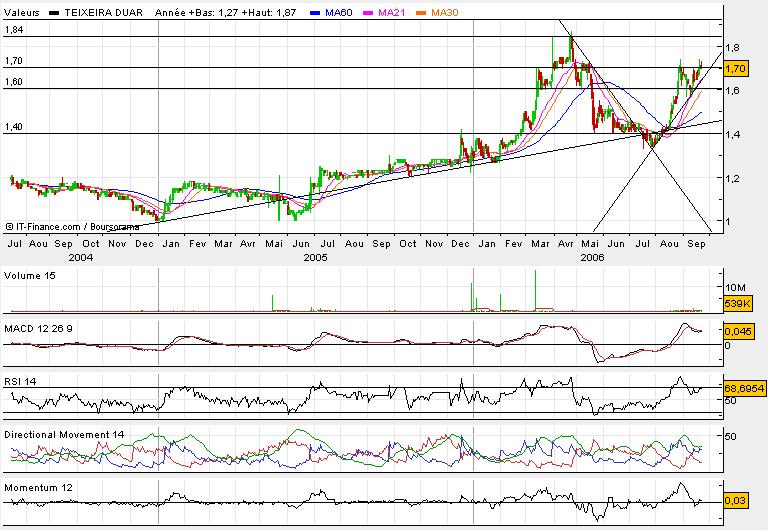Click the orange MA30 legend swatch
This screenshot has height=531, width=768.
coord(421,13)
